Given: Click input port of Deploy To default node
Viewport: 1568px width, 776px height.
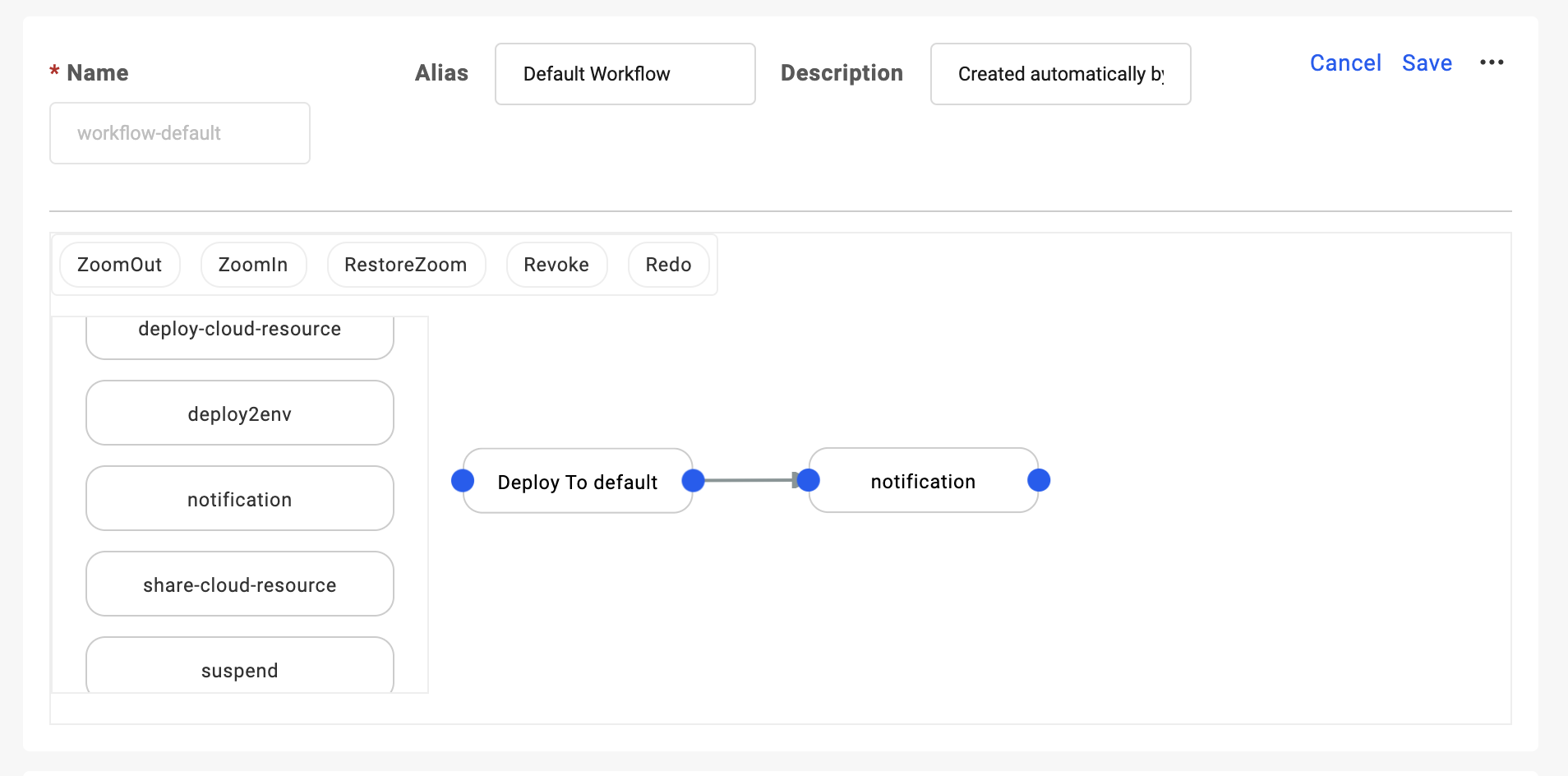Looking at the screenshot, I should [x=463, y=481].
